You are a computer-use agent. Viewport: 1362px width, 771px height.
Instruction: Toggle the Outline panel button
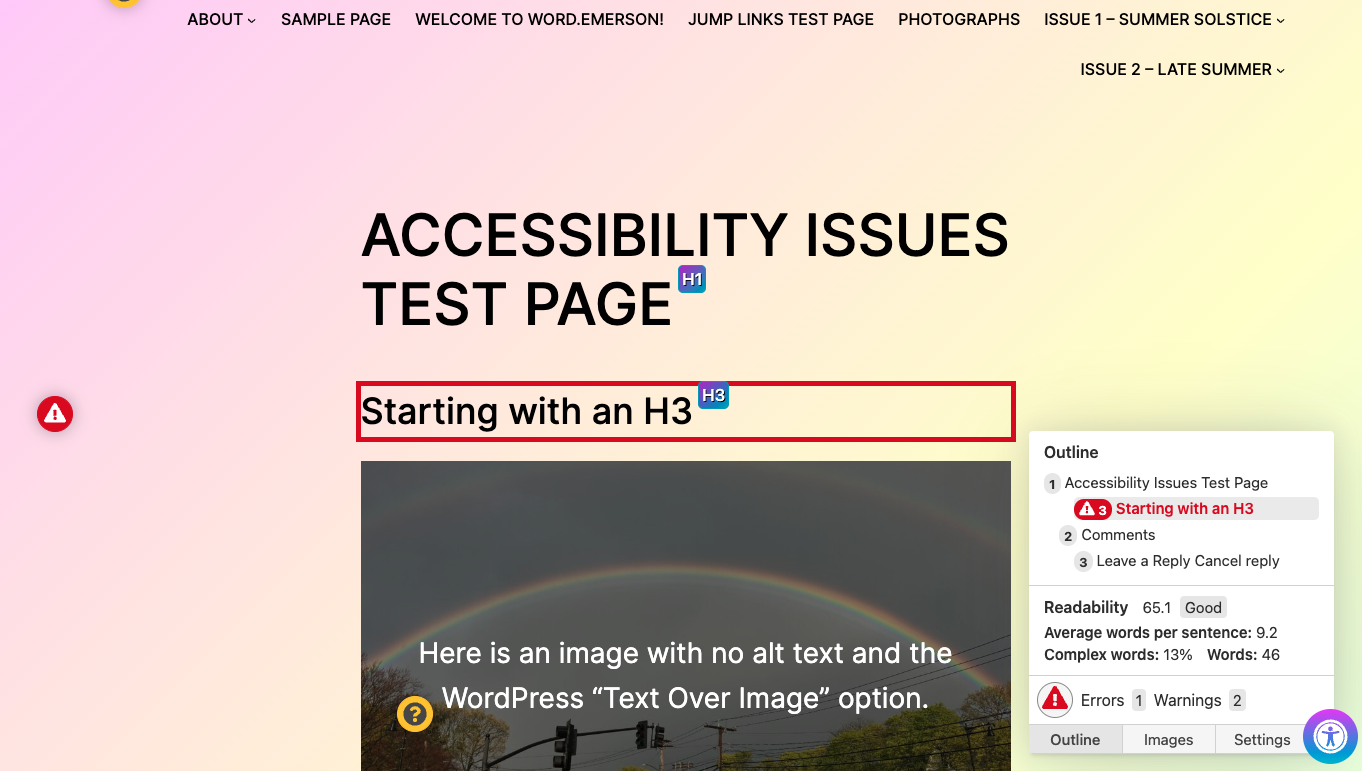click(x=1075, y=740)
